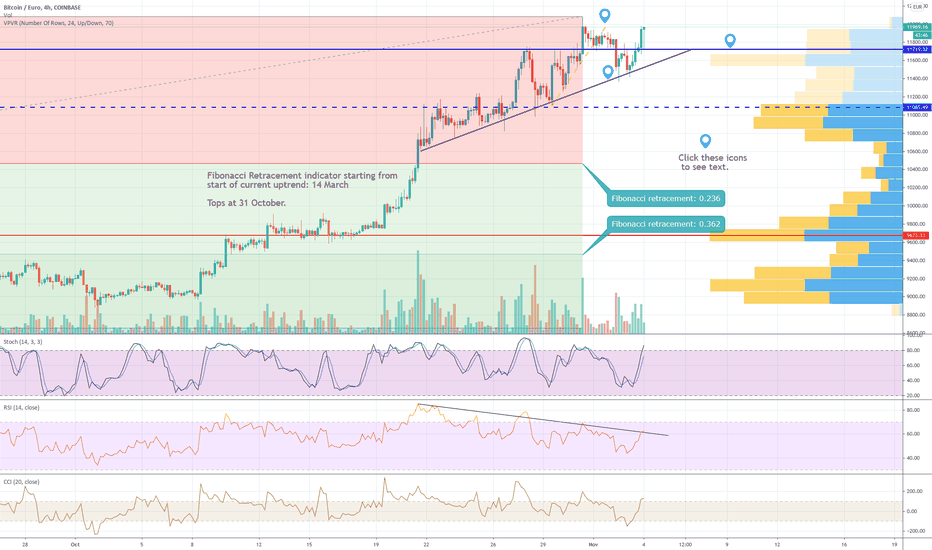The height and width of the screenshot is (550, 932).
Task: Click the 9000.00 price axis label
Action: [917, 297]
